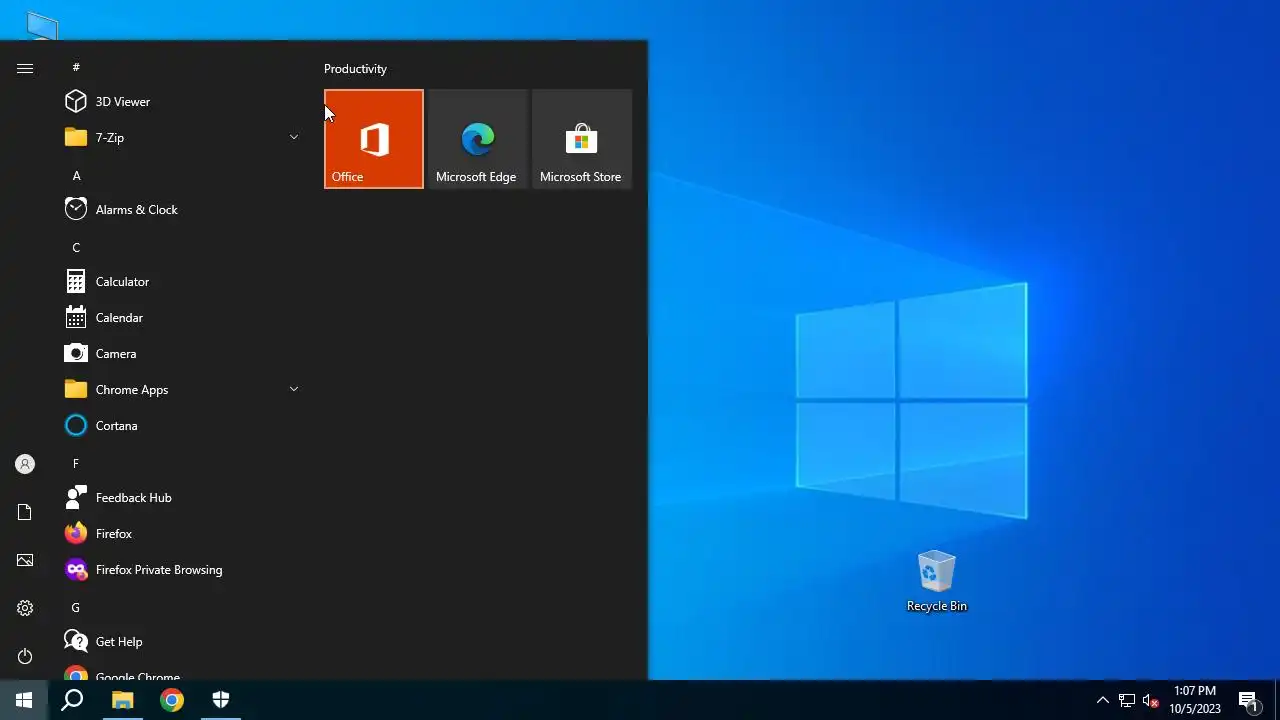Image resolution: width=1280 pixels, height=720 pixels.
Task: Click the network tray icon
Action: [1127, 700]
